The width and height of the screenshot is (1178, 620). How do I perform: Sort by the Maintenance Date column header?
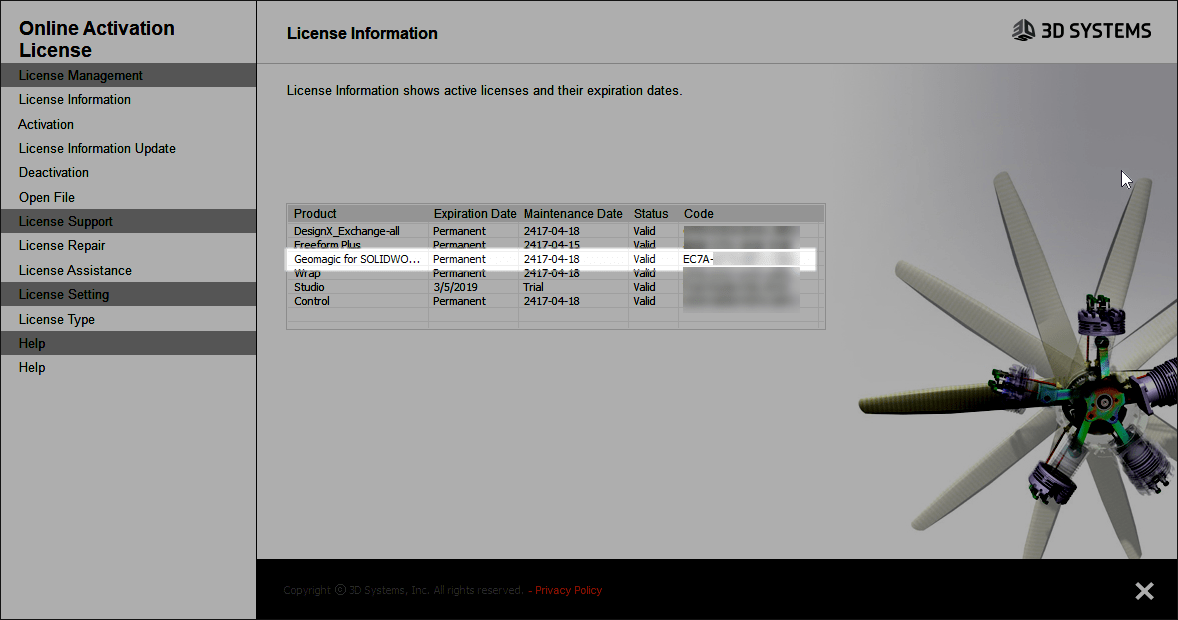pos(573,213)
